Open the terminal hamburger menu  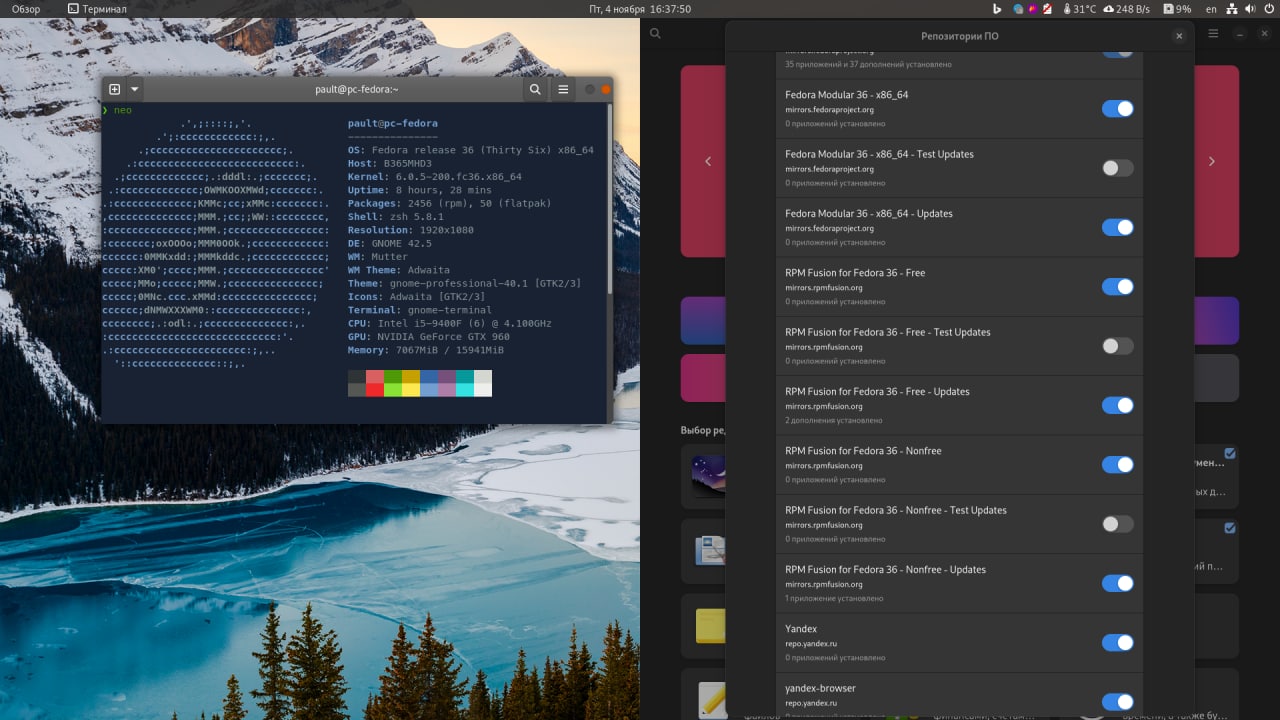click(x=563, y=89)
